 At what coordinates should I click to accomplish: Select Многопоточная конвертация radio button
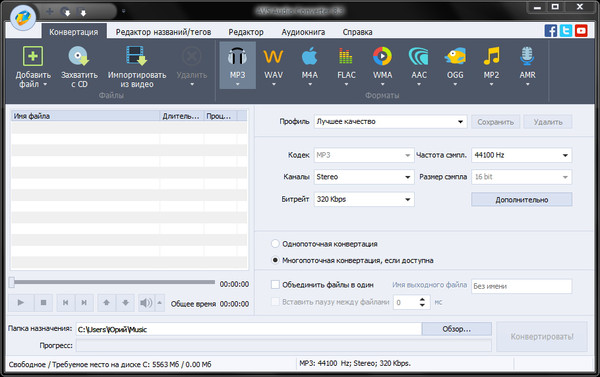tap(275, 260)
